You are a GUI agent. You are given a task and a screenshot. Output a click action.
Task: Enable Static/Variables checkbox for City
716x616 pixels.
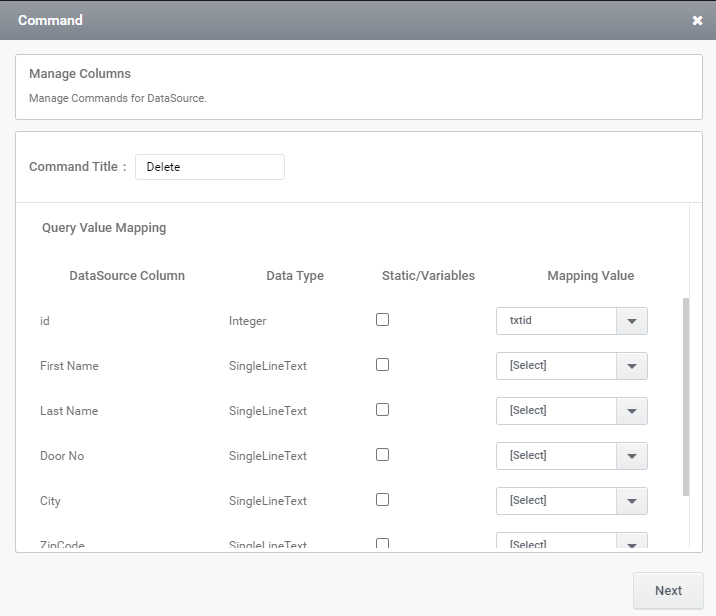click(x=382, y=500)
